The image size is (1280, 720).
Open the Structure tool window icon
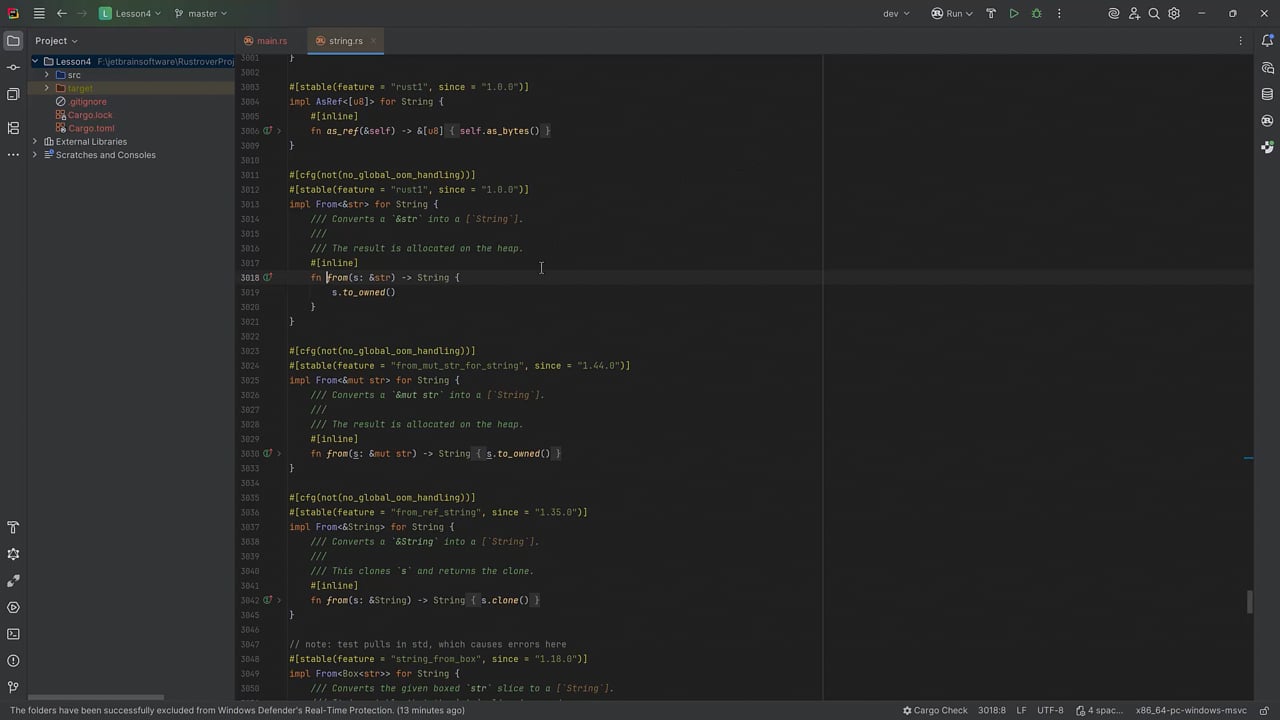[x=13, y=128]
